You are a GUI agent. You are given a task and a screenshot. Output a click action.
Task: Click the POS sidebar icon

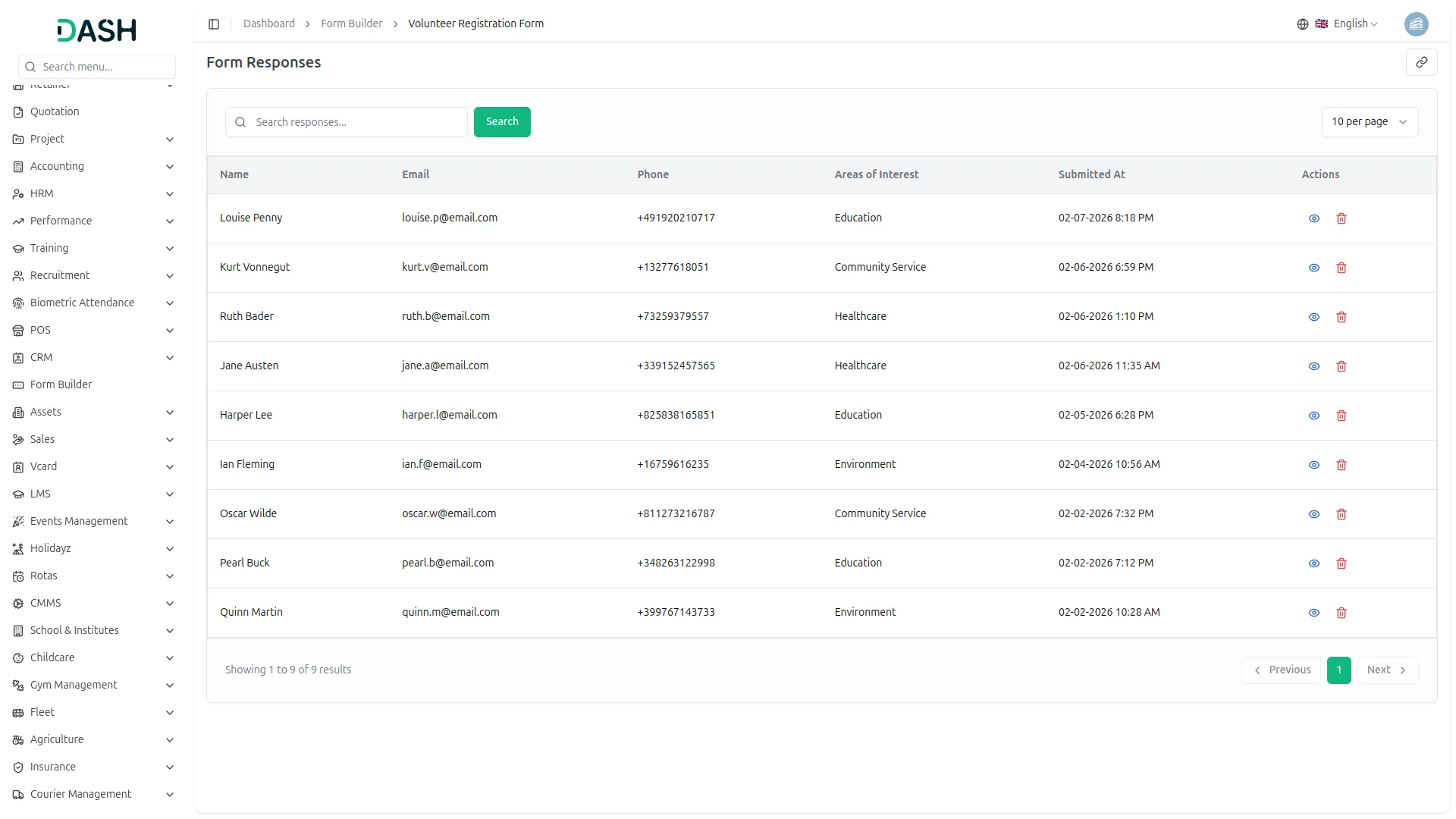point(17,330)
